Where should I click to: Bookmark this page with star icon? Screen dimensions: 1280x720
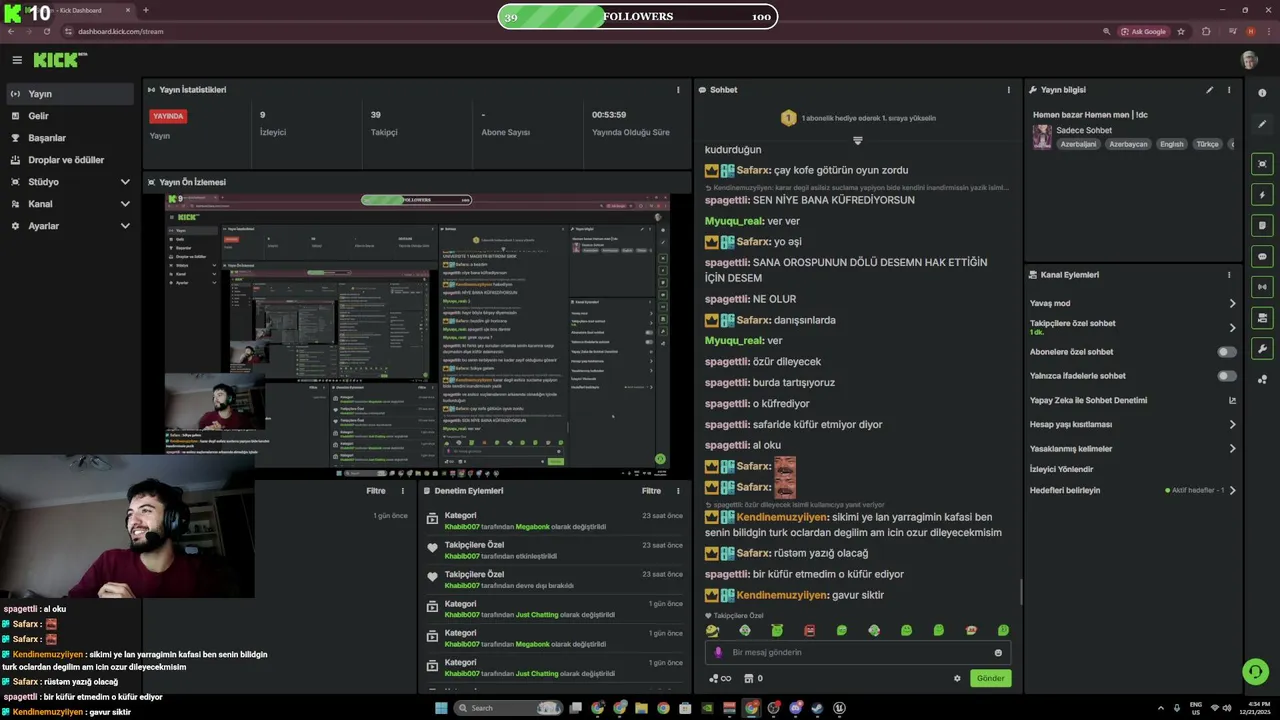pyautogui.click(x=1181, y=31)
